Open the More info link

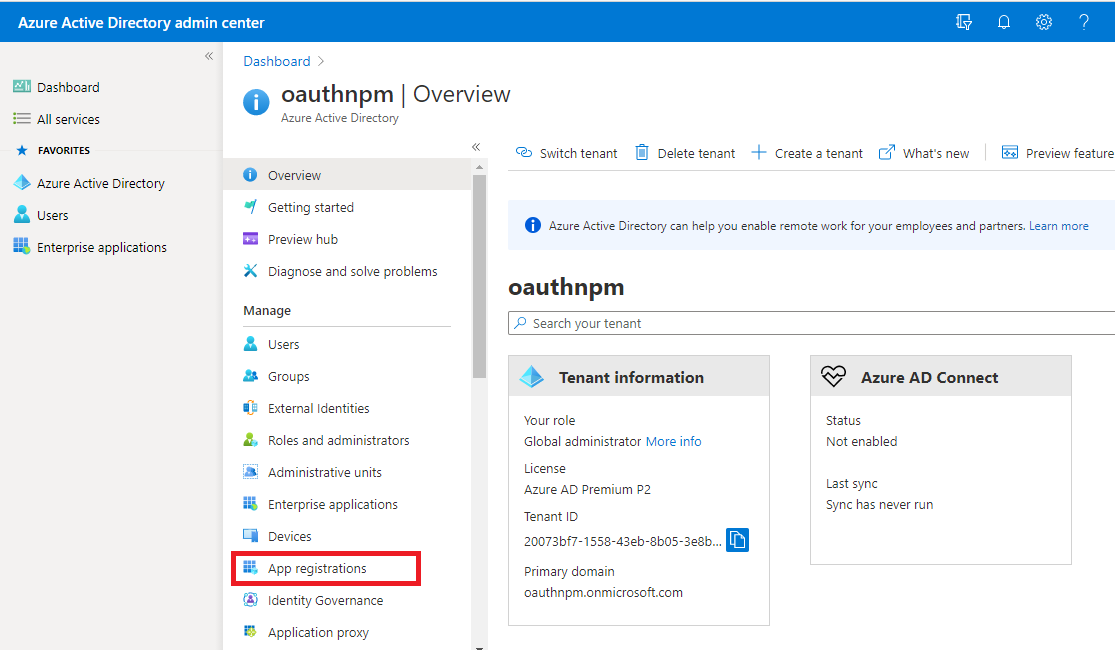(673, 441)
